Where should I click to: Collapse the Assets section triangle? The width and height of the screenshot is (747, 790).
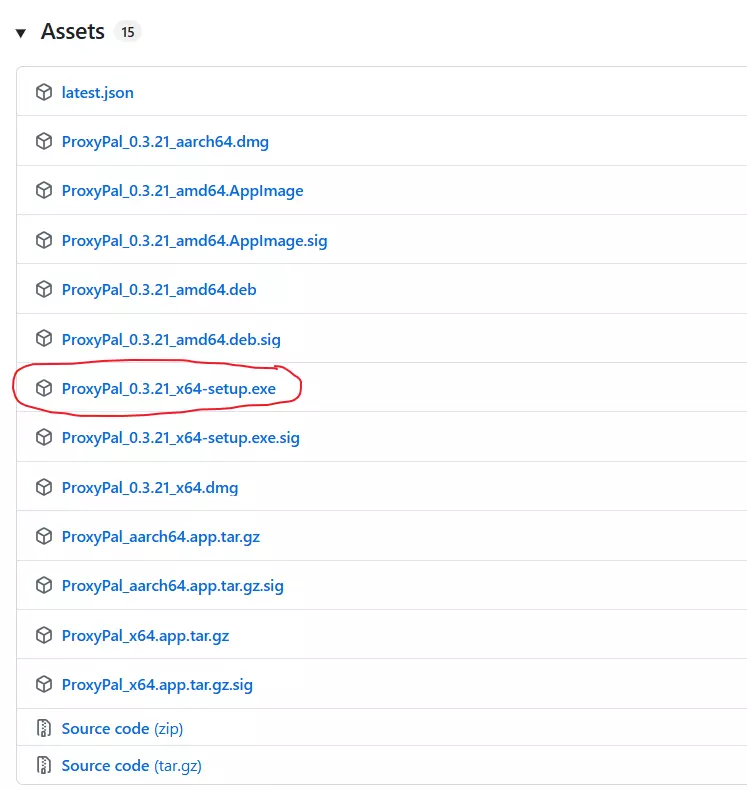click(x=21, y=33)
